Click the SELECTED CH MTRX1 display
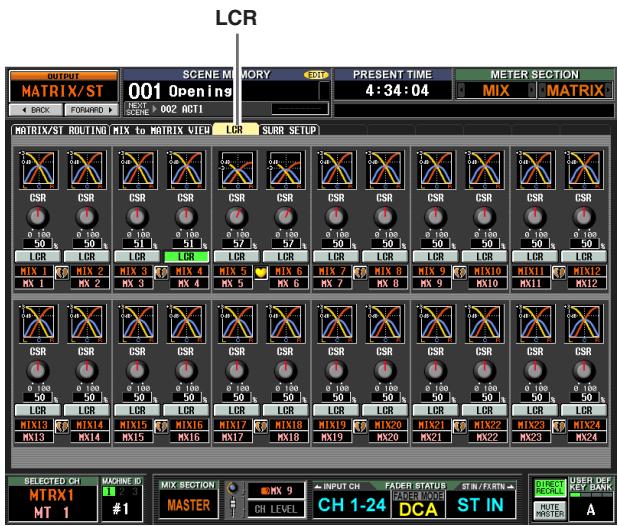Viewport: 618px width, 526px height. click(x=52, y=503)
